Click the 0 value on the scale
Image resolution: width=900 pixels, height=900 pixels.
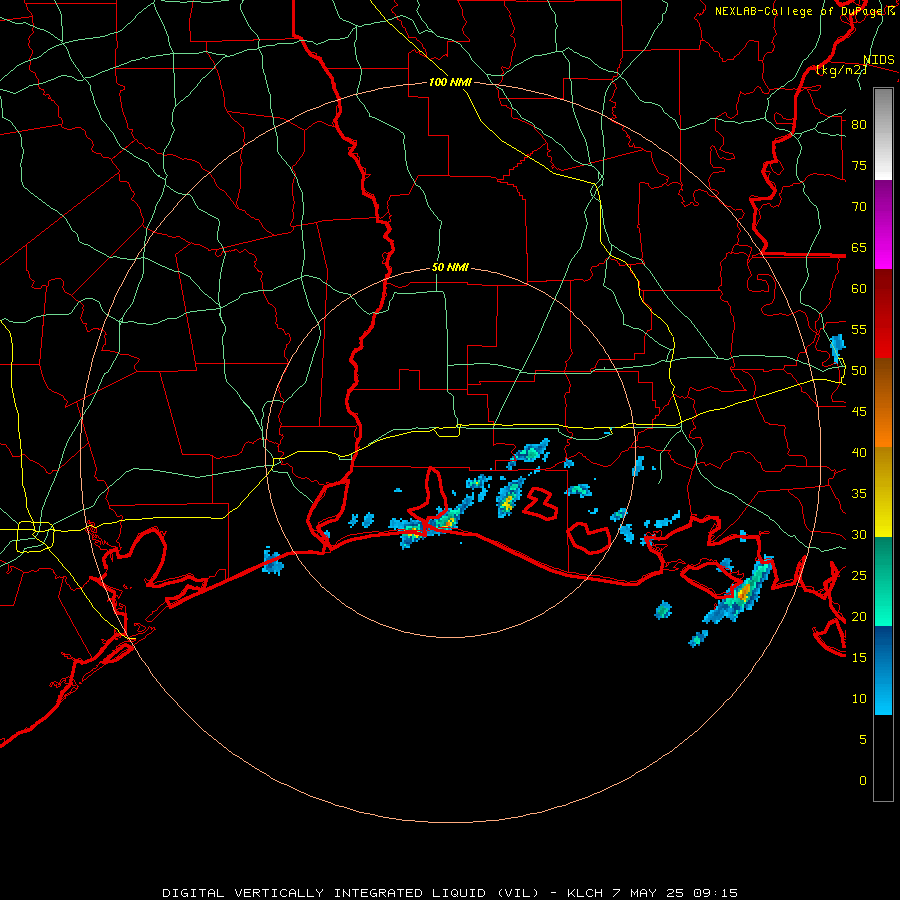(x=863, y=780)
